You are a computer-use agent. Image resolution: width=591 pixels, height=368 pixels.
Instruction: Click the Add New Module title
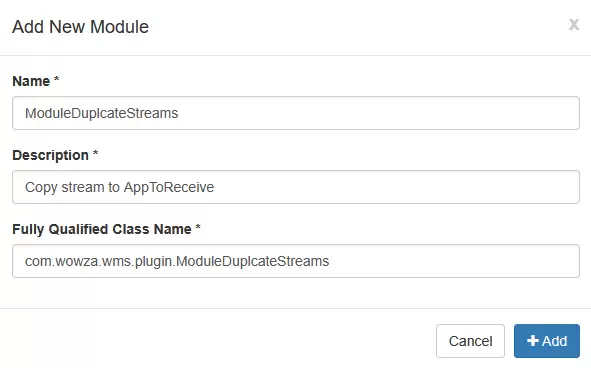[80, 27]
